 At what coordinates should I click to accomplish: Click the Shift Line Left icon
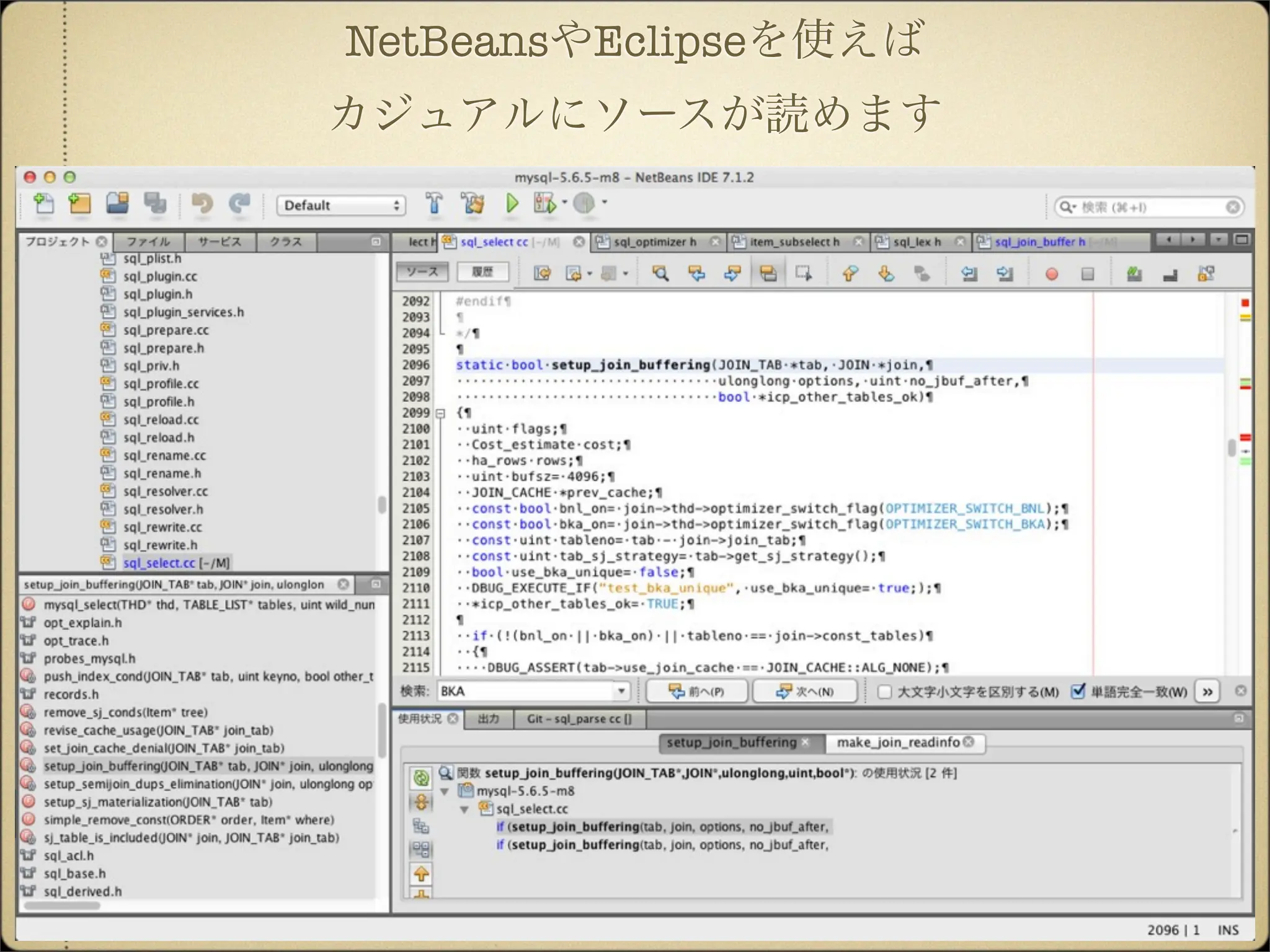tap(969, 273)
